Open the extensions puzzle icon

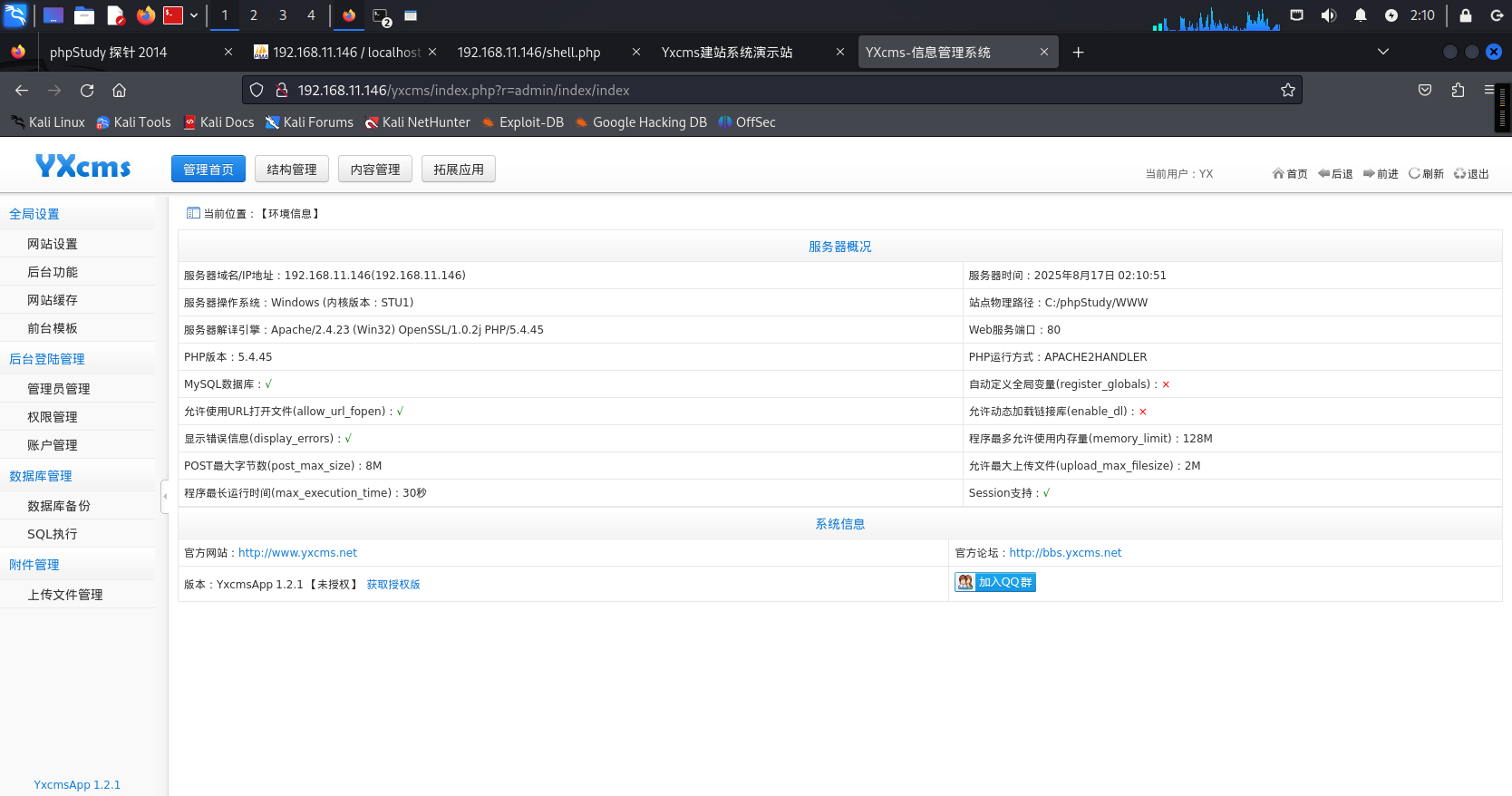1458,91
